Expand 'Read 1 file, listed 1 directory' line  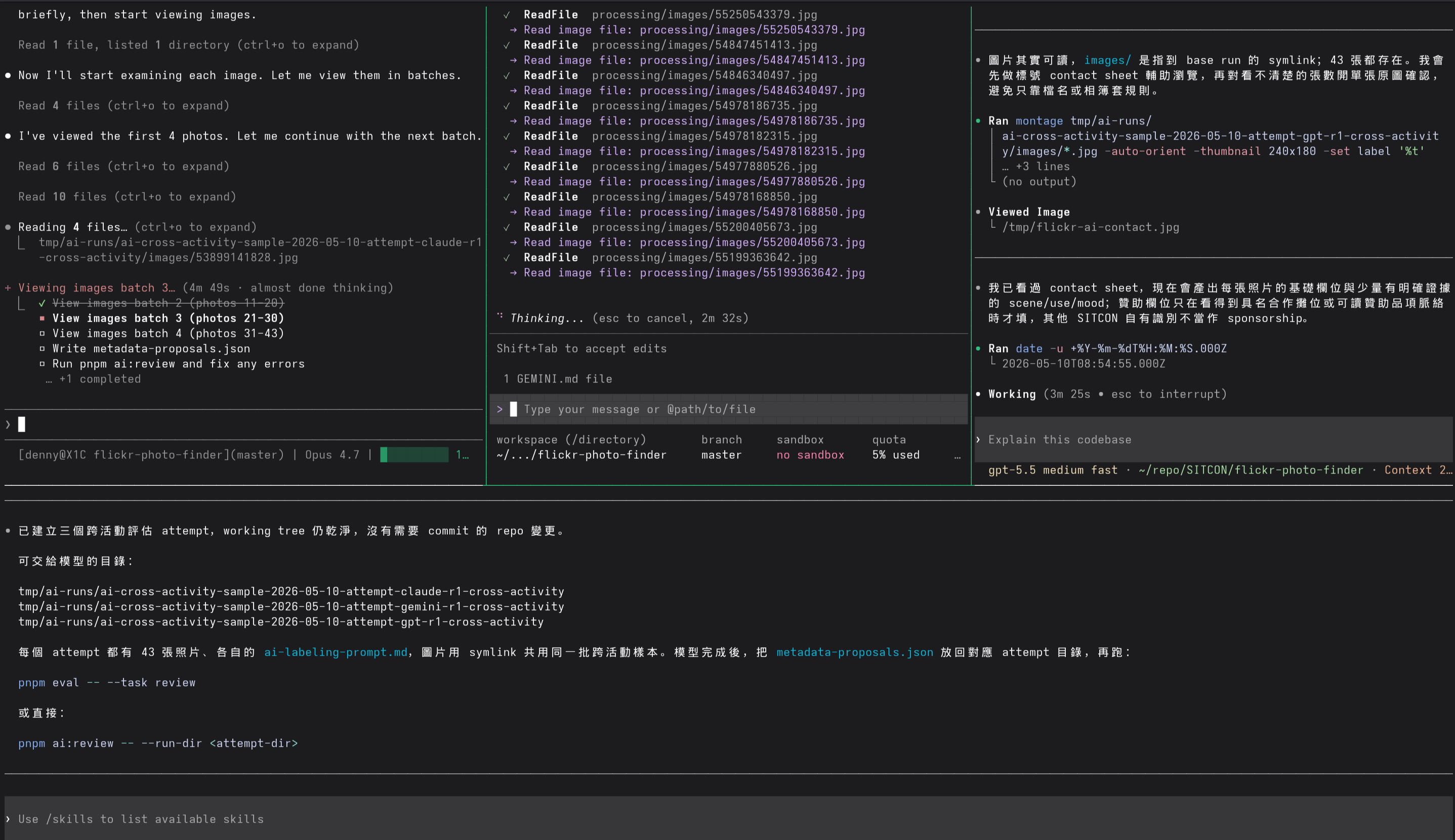(189, 45)
